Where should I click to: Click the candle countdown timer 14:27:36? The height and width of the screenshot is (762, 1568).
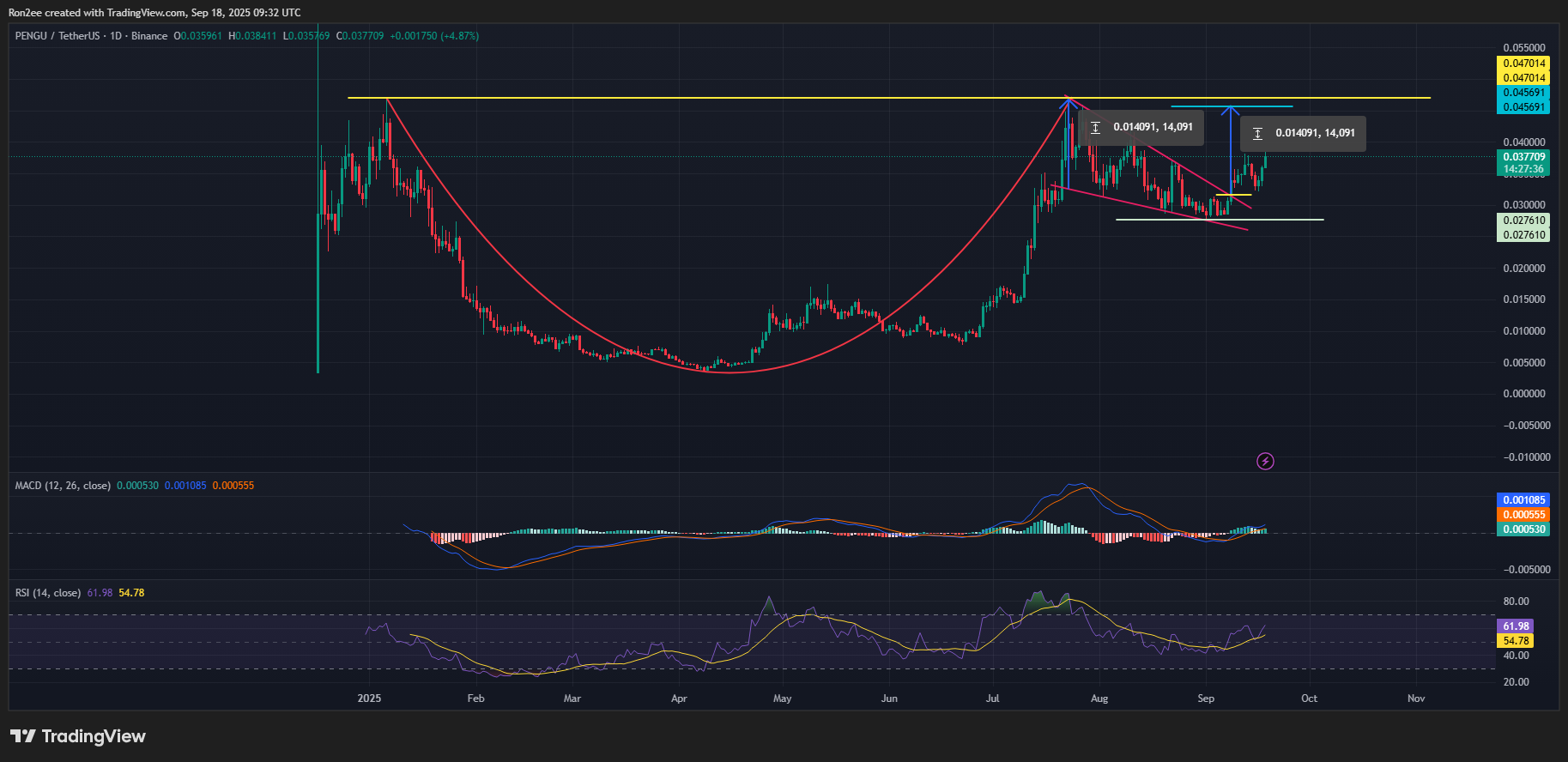point(1523,170)
